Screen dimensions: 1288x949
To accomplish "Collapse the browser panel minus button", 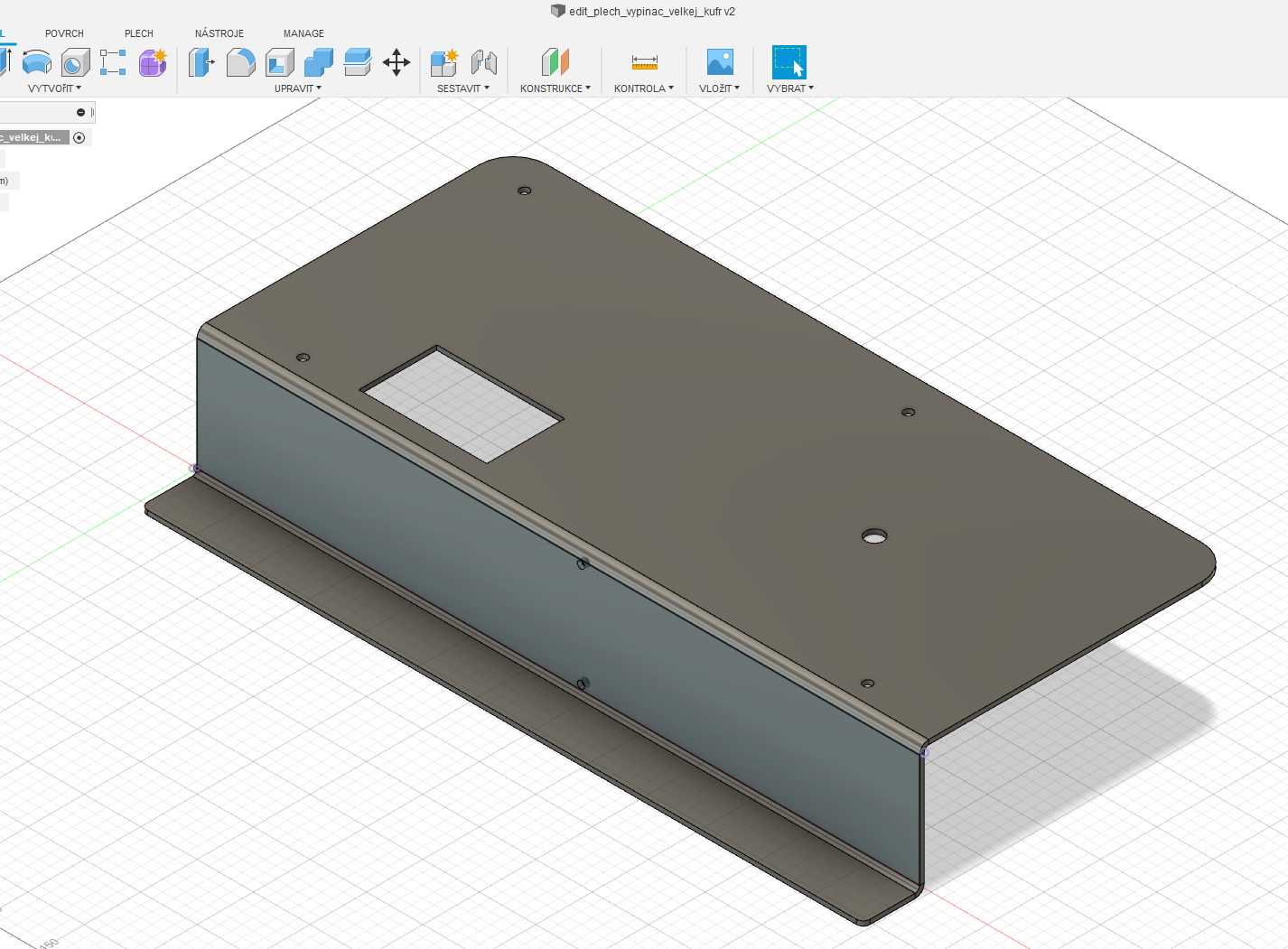I will [80, 112].
